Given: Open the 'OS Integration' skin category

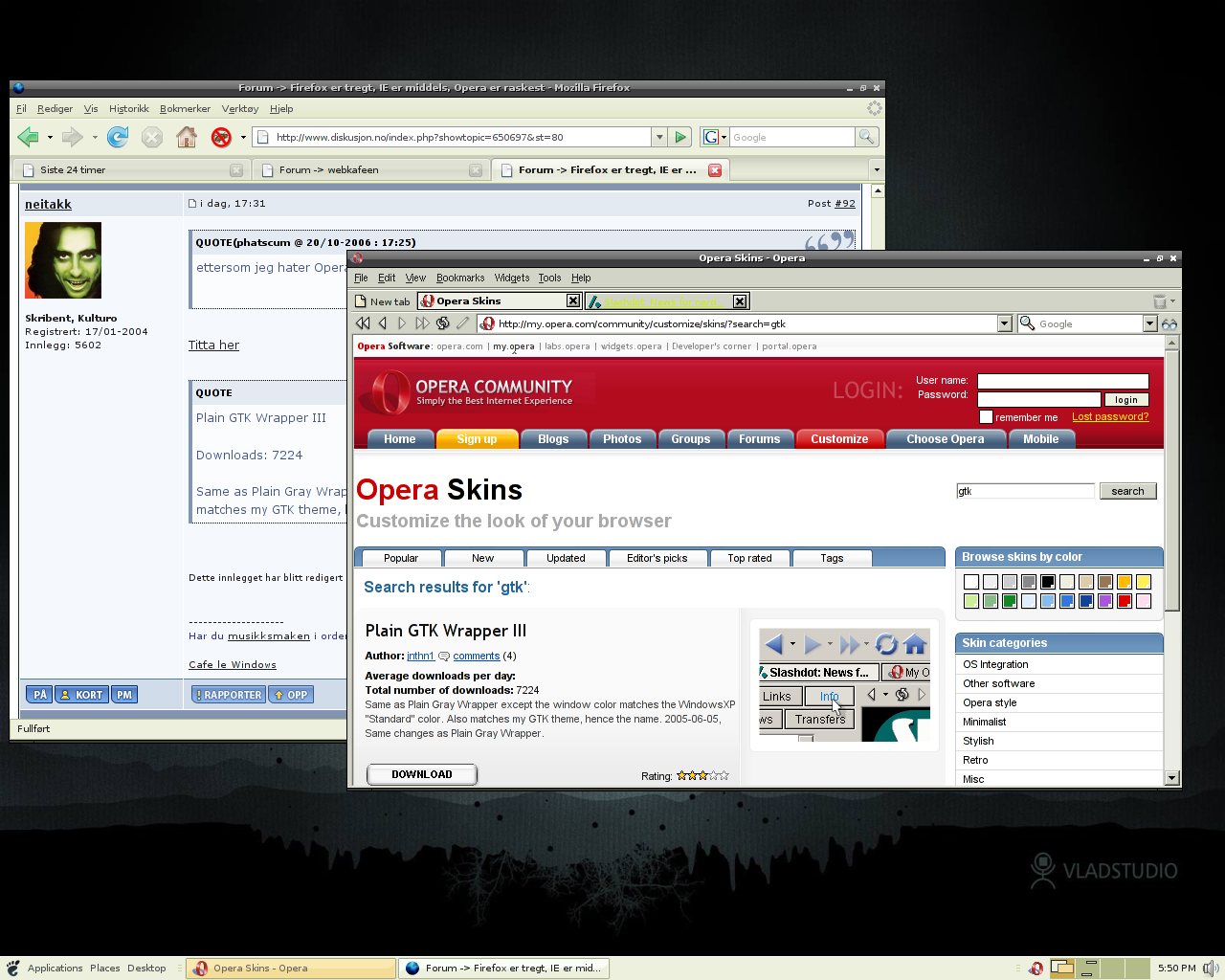Looking at the screenshot, I should click(995, 664).
